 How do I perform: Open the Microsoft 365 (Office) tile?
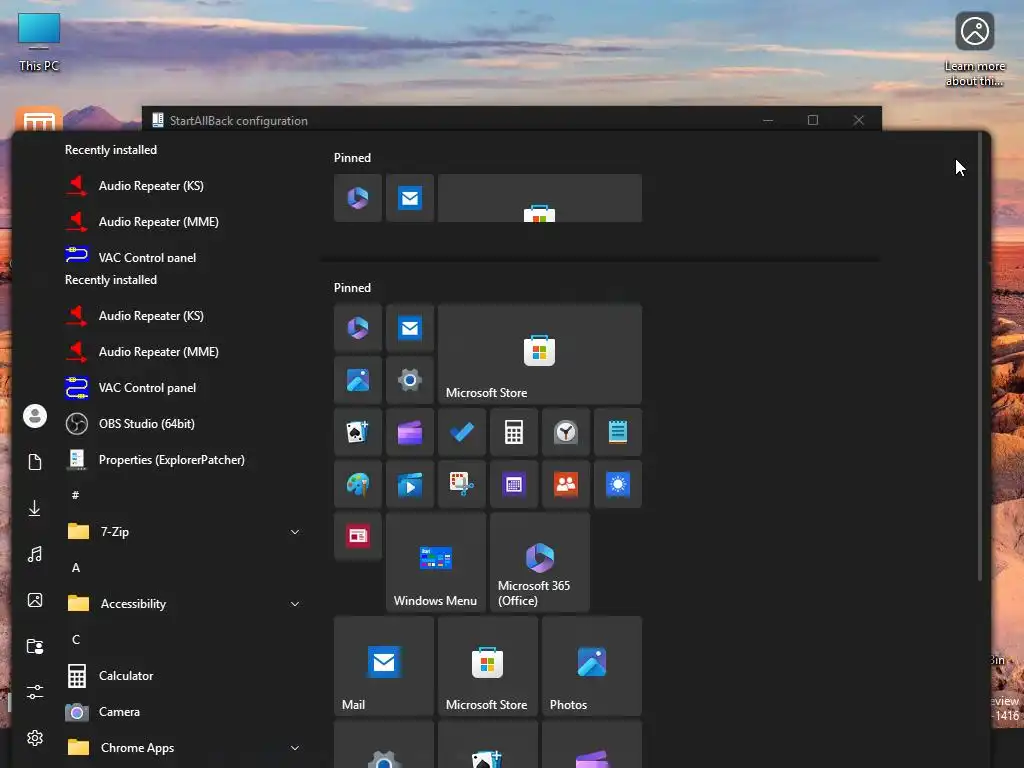click(539, 562)
